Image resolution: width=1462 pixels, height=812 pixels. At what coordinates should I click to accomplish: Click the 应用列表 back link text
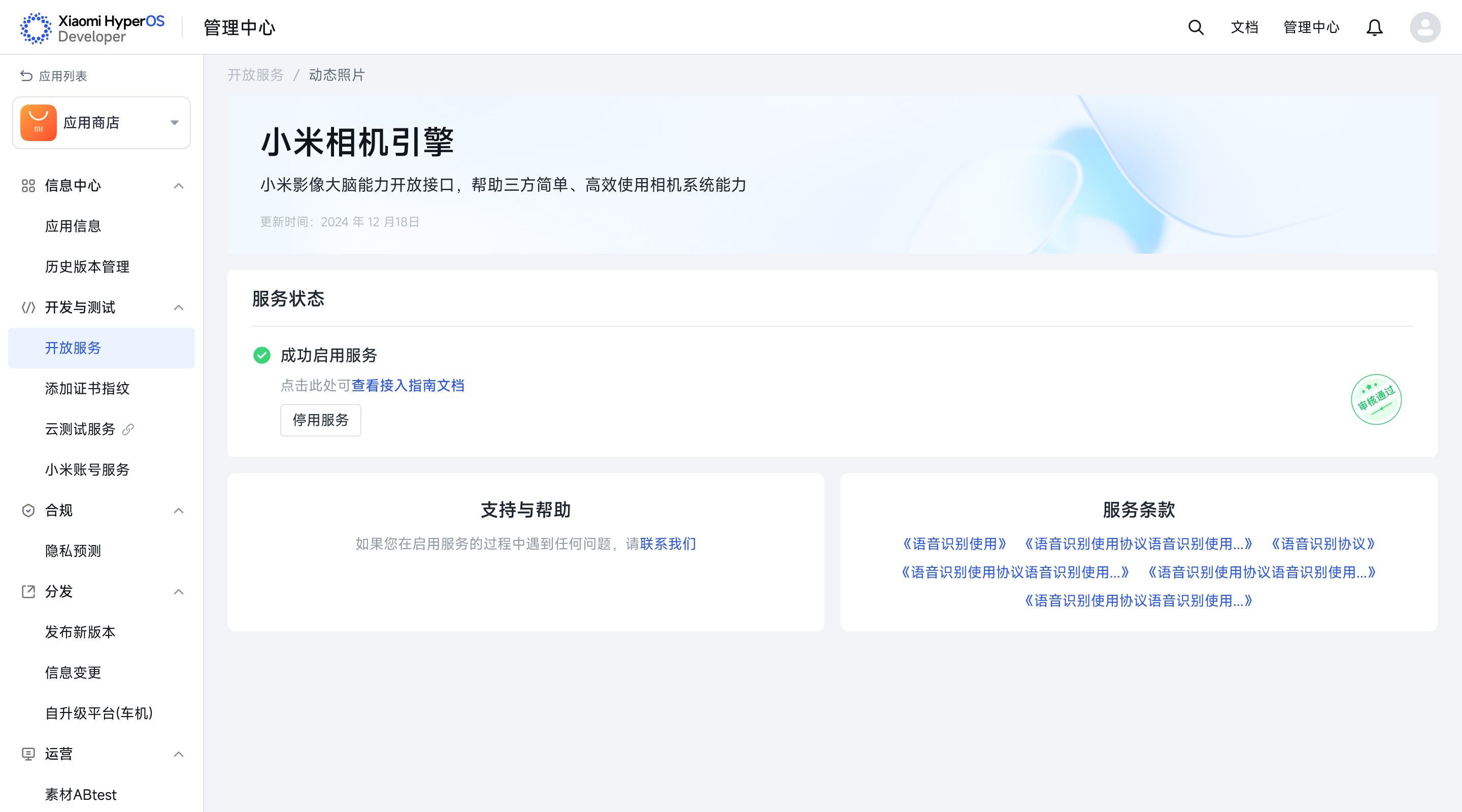[63, 76]
